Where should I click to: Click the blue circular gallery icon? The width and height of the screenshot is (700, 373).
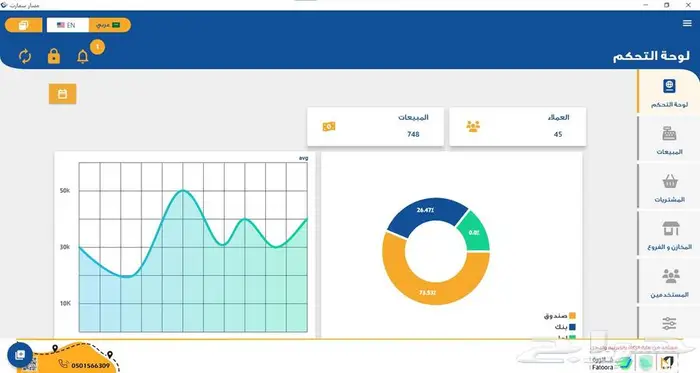click(x=20, y=355)
